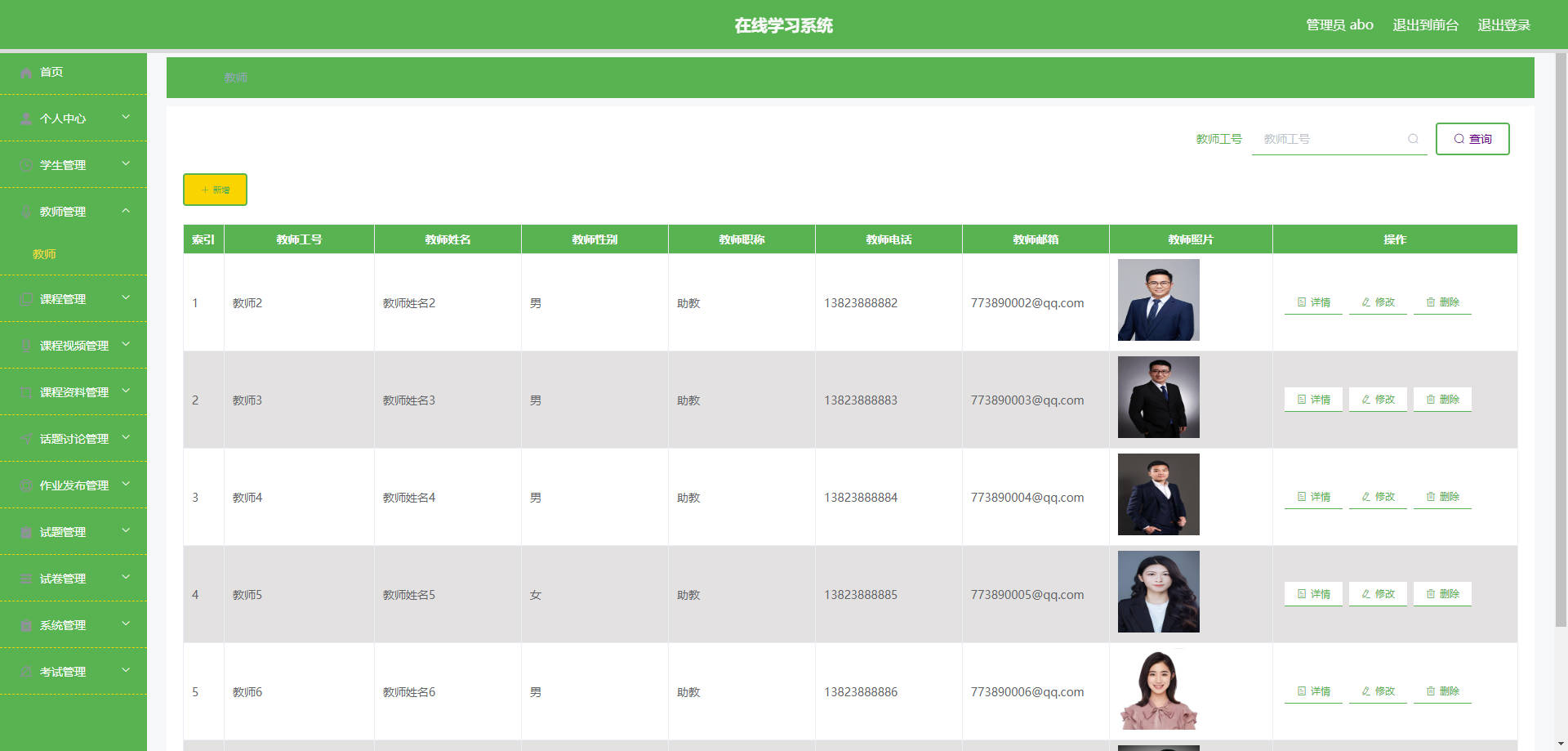Viewport: 1568px width, 751px height.
Task: Click 删除 for 教师4
Action: pyautogui.click(x=1442, y=497)
